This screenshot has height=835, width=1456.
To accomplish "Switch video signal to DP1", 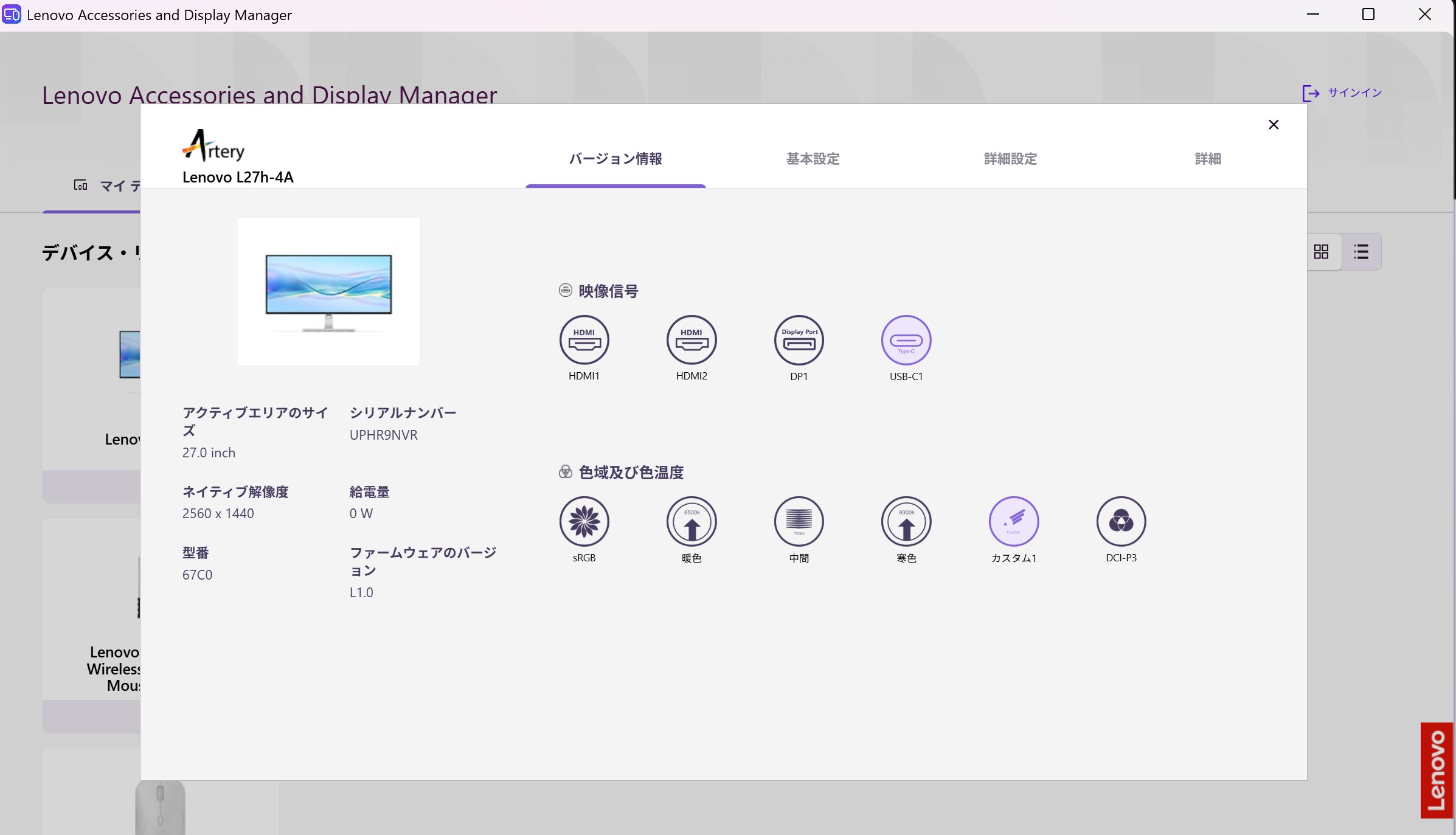I will click(x=798, y=341).
